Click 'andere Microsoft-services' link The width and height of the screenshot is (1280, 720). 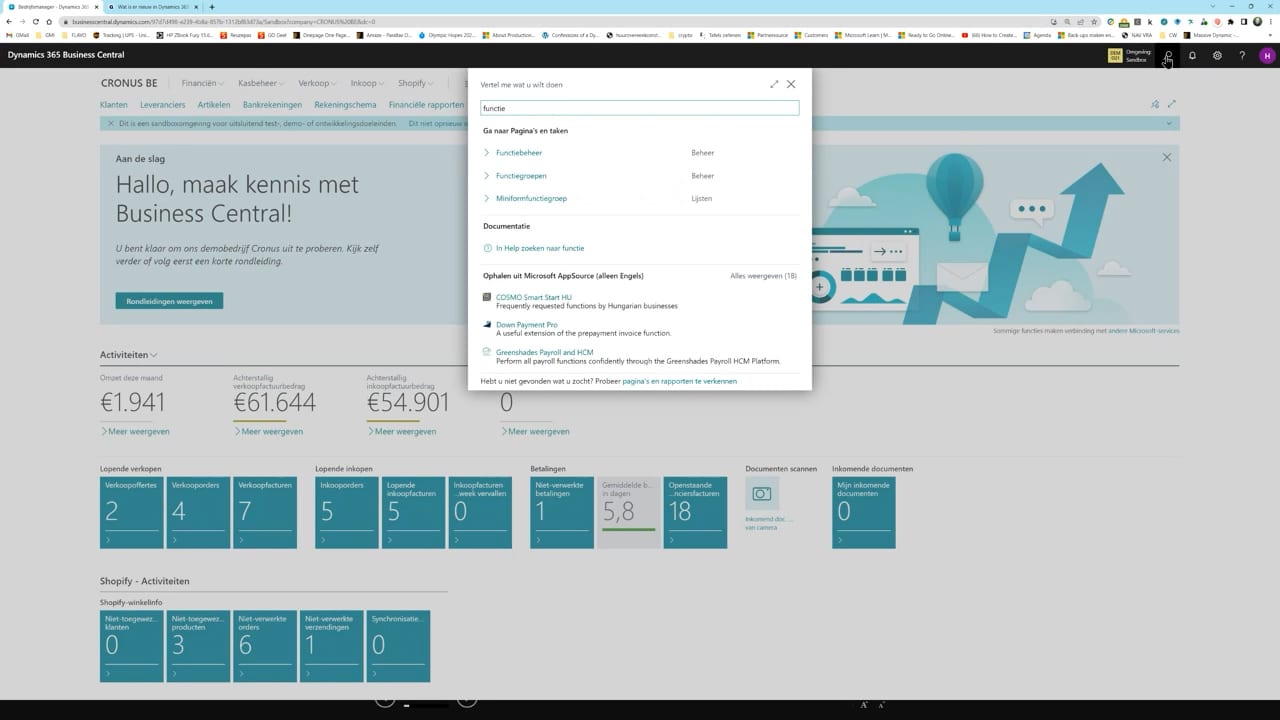tap(1144, 331)
